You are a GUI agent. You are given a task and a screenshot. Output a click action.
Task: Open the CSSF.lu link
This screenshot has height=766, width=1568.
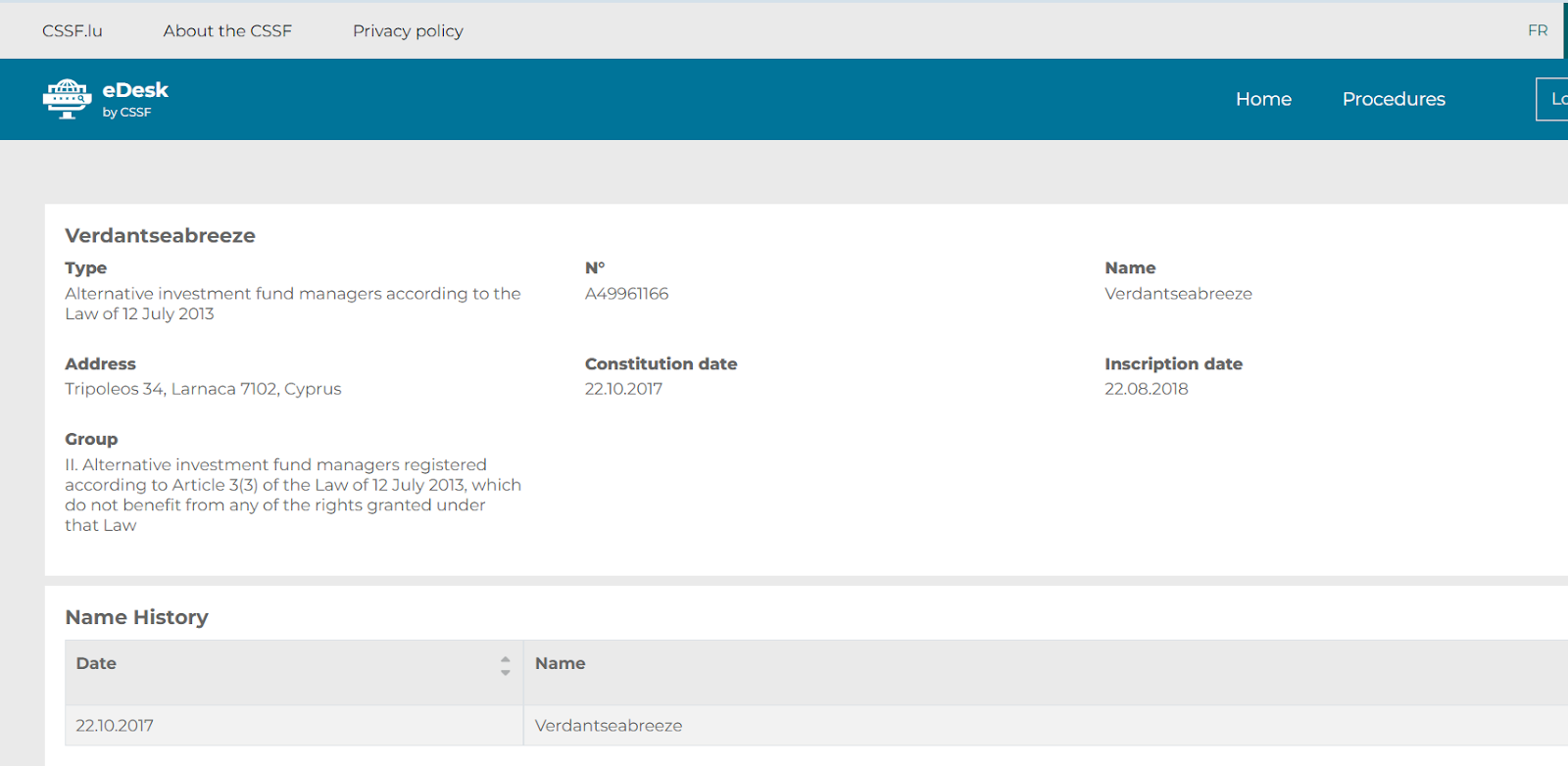point(72,30)
